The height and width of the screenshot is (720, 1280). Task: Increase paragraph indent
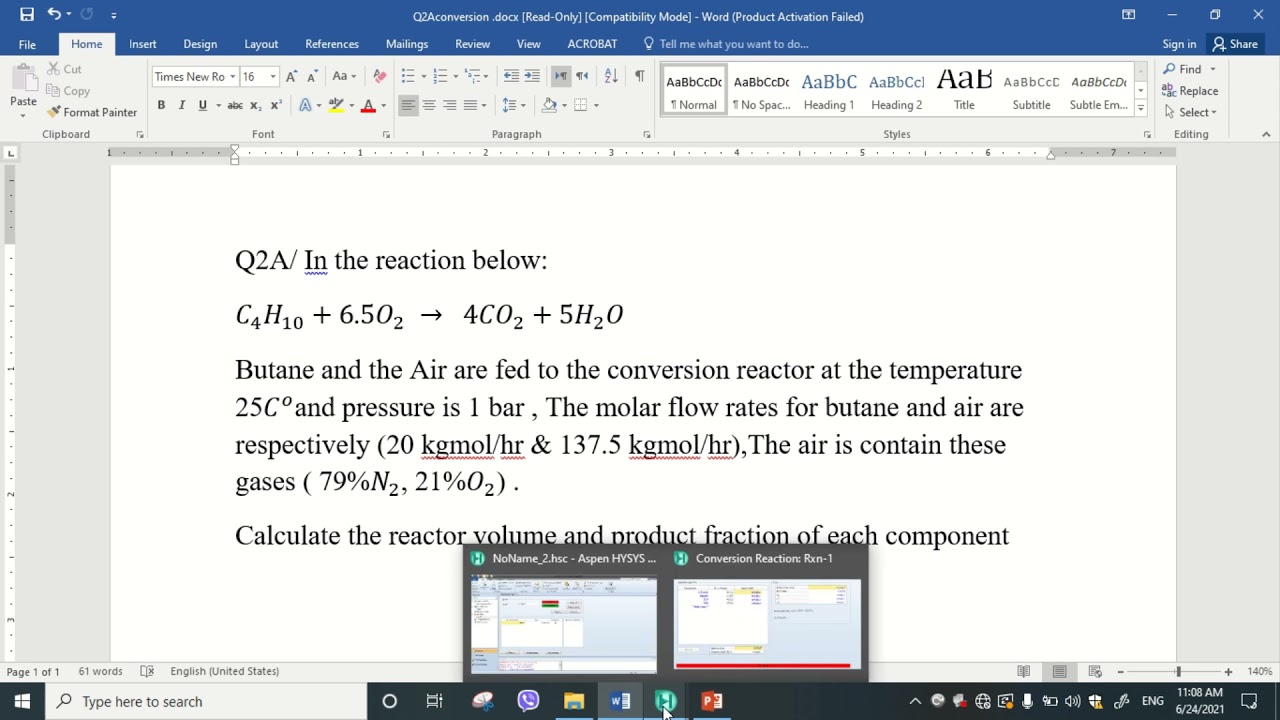coord(532,76)
